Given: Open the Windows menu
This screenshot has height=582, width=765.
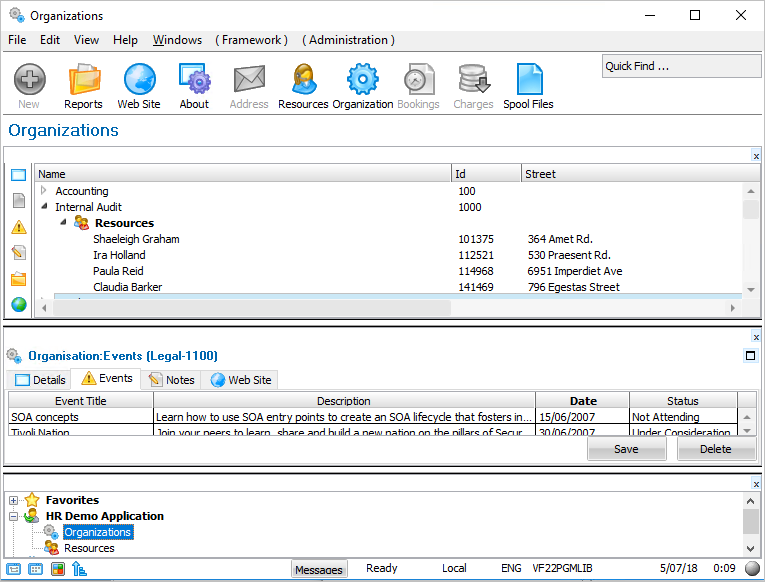Looking at the screenshot, I should tap(176, 40).
